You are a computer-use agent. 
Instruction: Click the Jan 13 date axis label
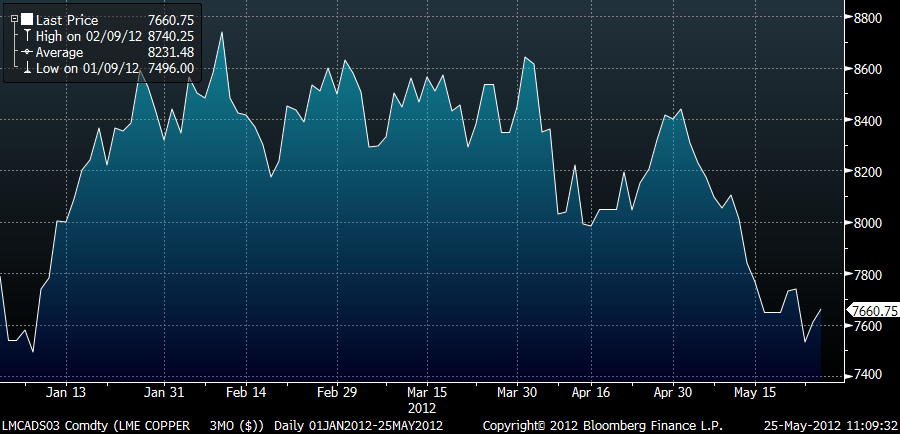[x=65, y=392]
